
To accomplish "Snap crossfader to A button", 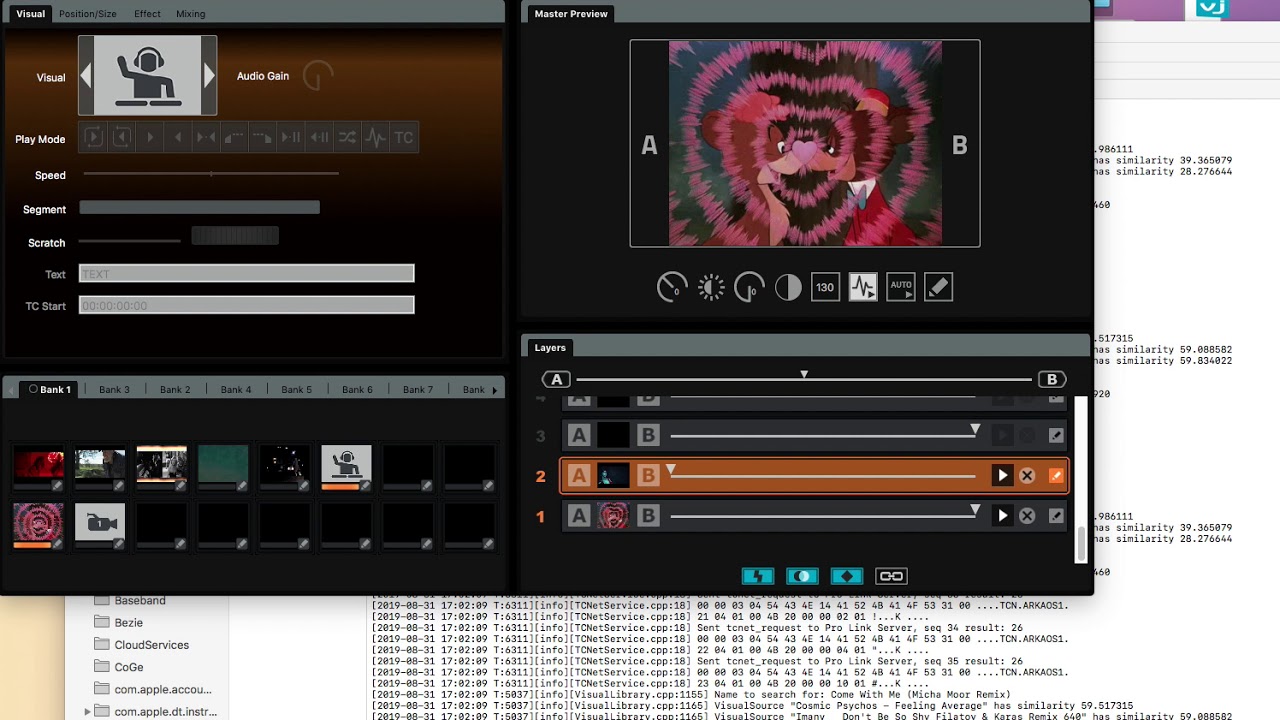I will (x=557, y=380).
